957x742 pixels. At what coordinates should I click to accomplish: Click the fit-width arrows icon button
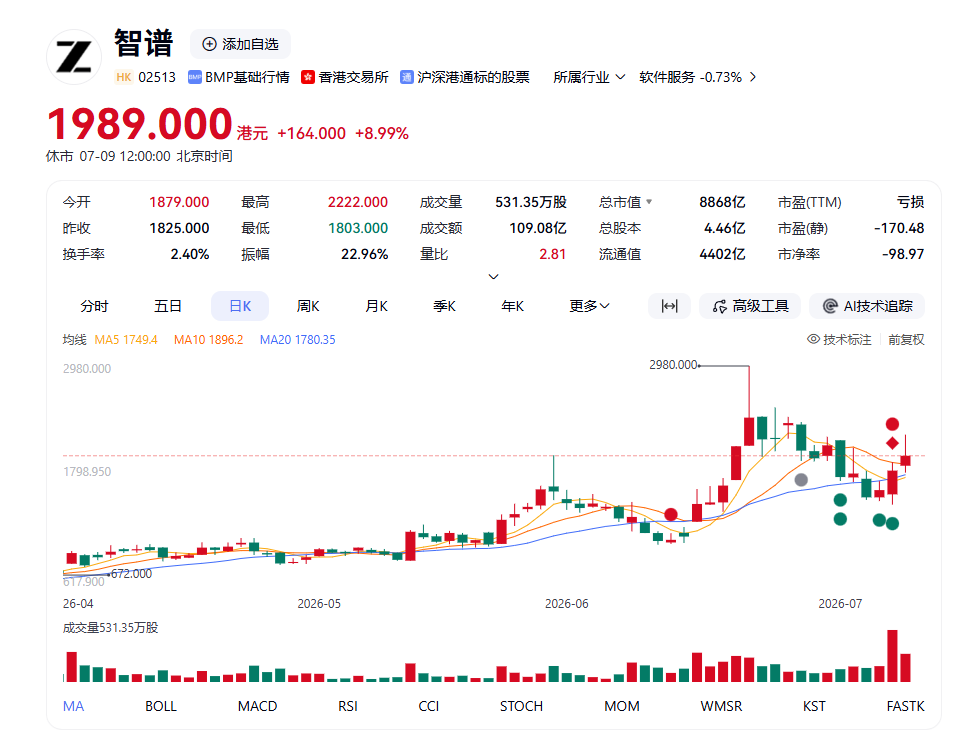[x=670, y=306]
